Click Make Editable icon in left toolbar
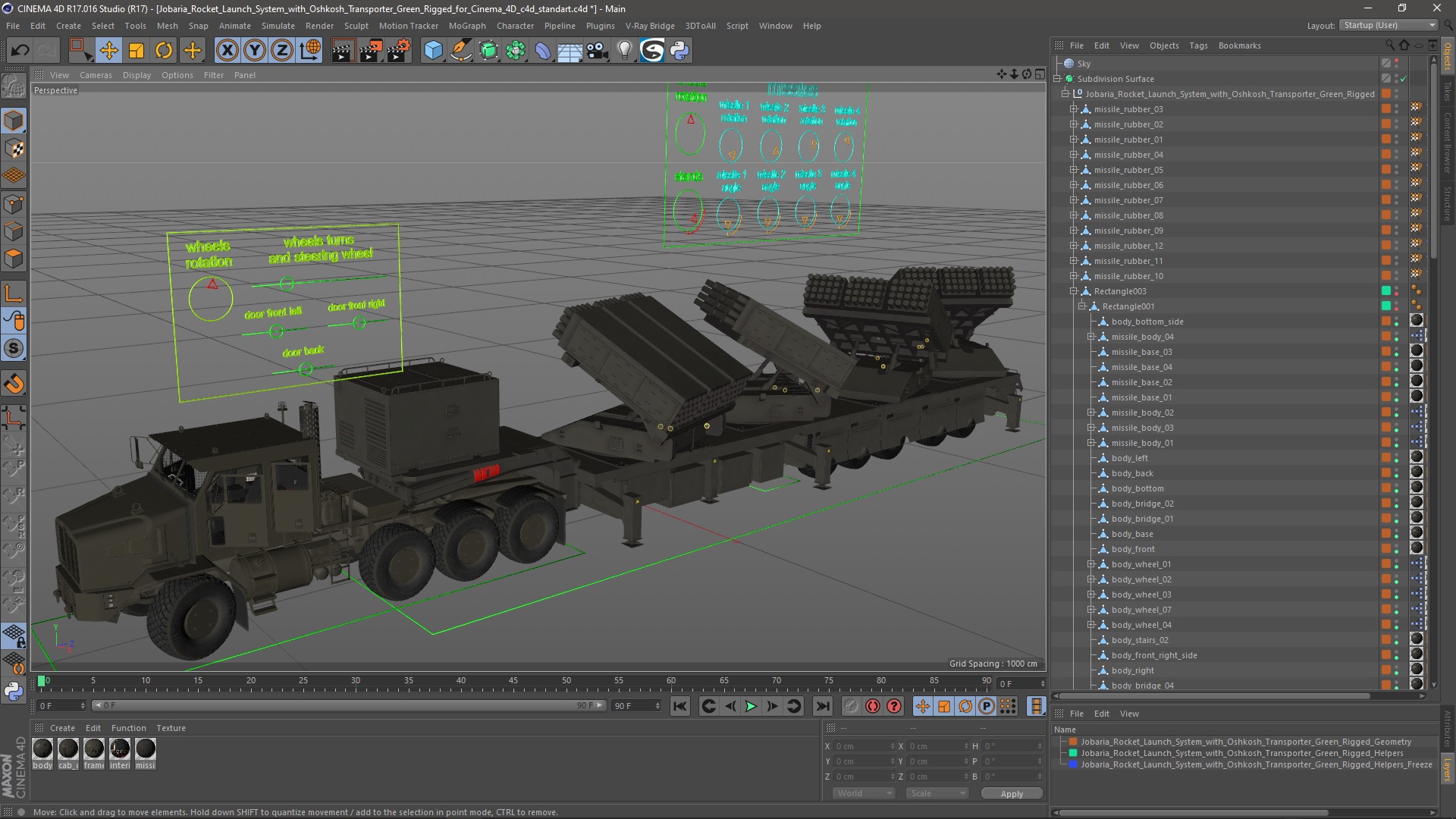 coord(14,86)
